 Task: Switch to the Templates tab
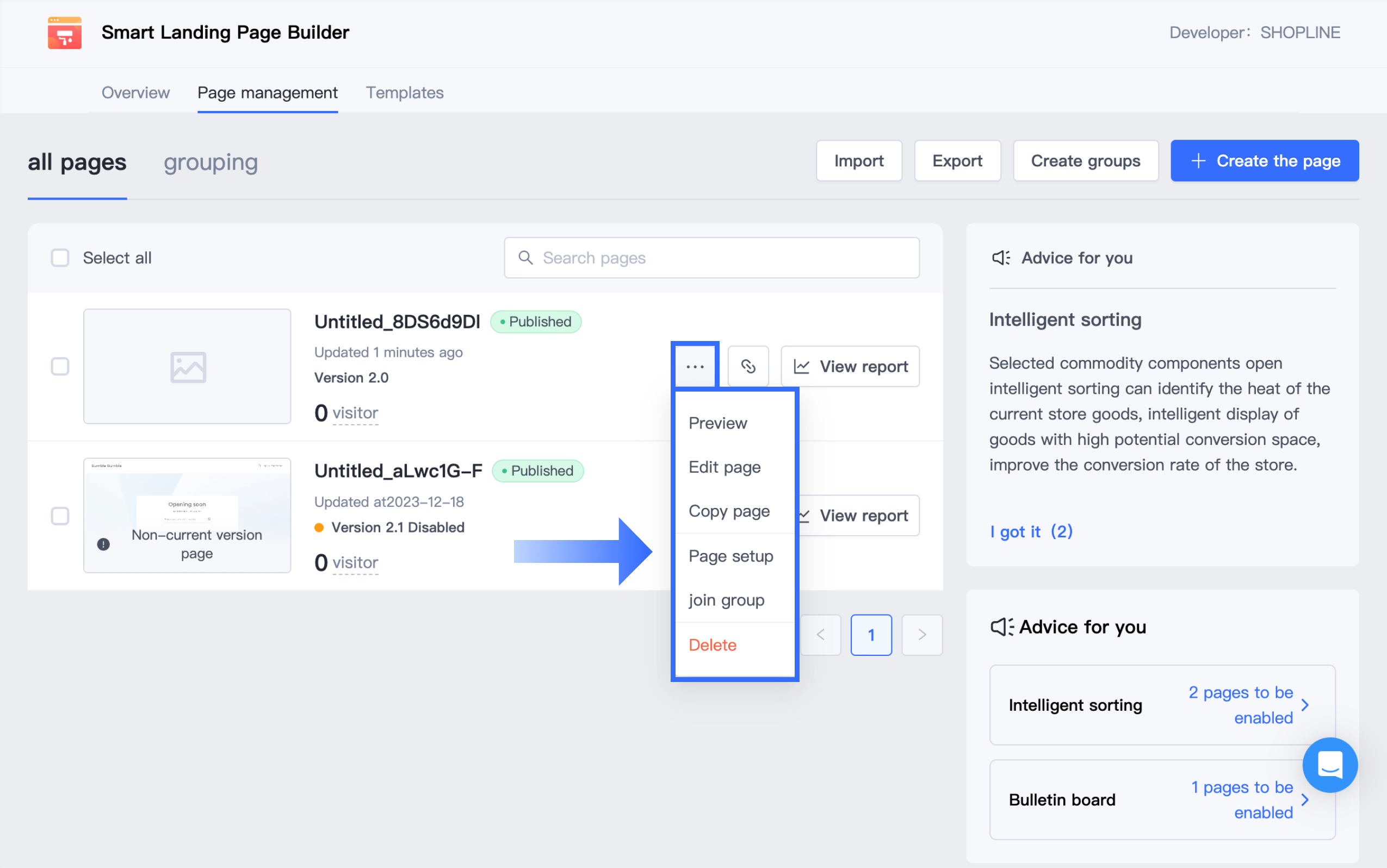point(404,92)
